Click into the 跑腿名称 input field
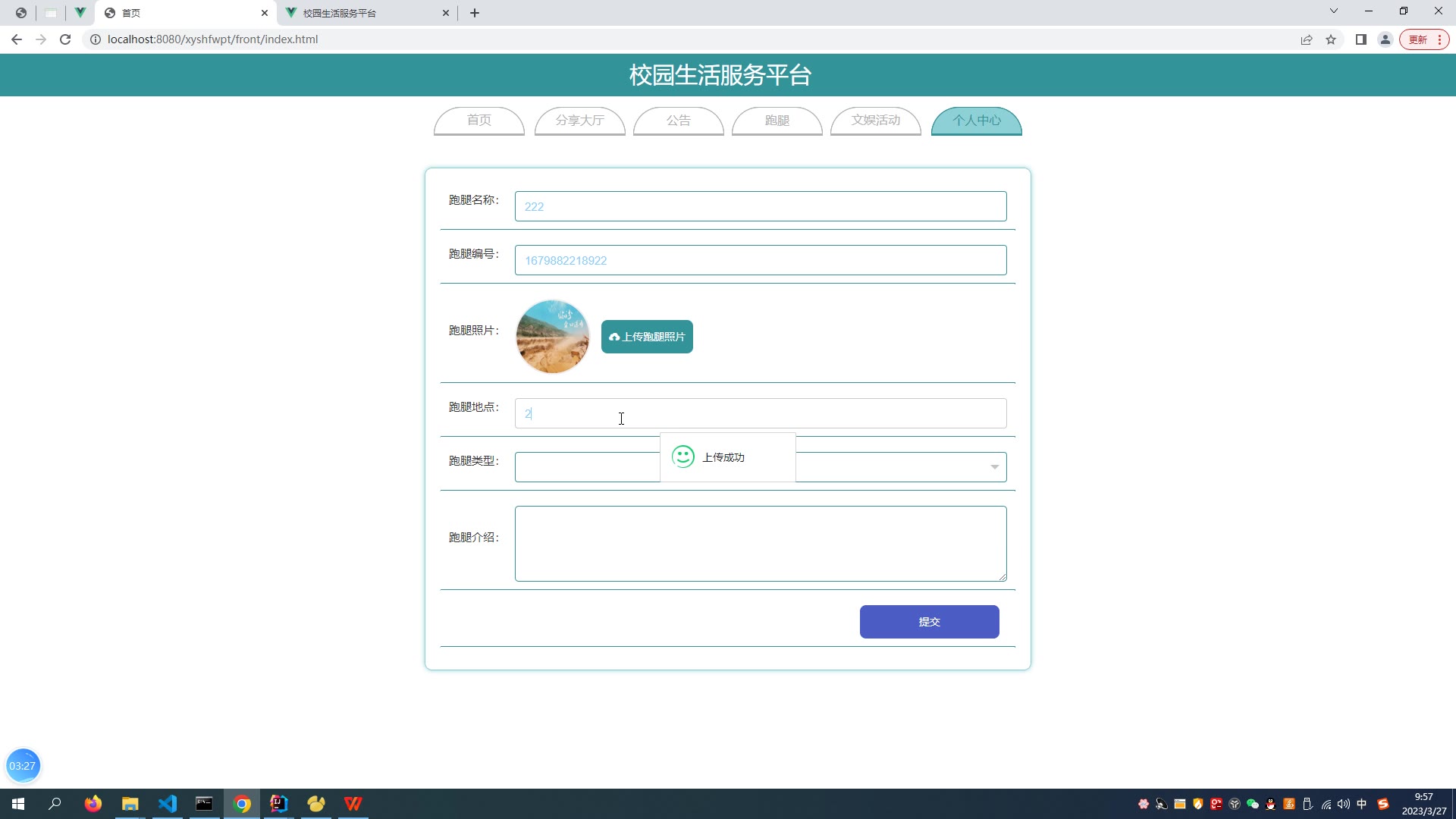The width and height of the screenshot is (1456, 819). pyautogui.click(x=760, y=206)
